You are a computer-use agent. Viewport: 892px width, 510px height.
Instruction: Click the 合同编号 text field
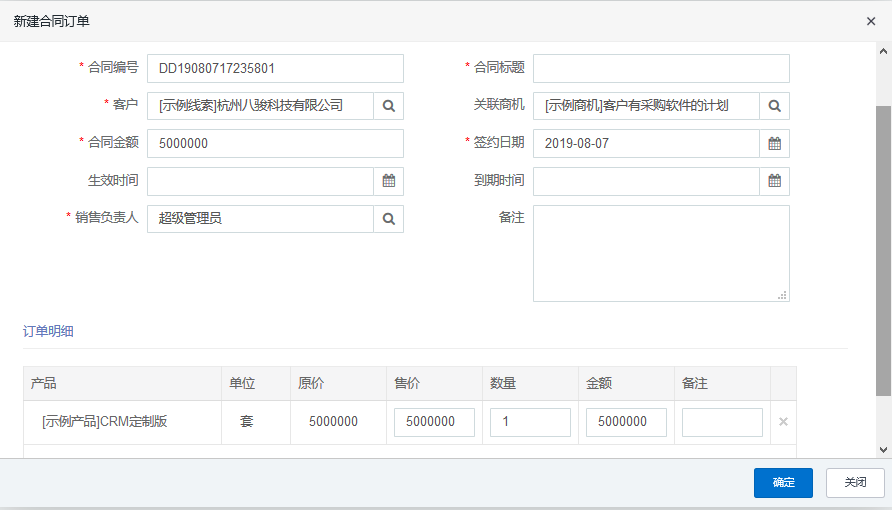point(275,68)
